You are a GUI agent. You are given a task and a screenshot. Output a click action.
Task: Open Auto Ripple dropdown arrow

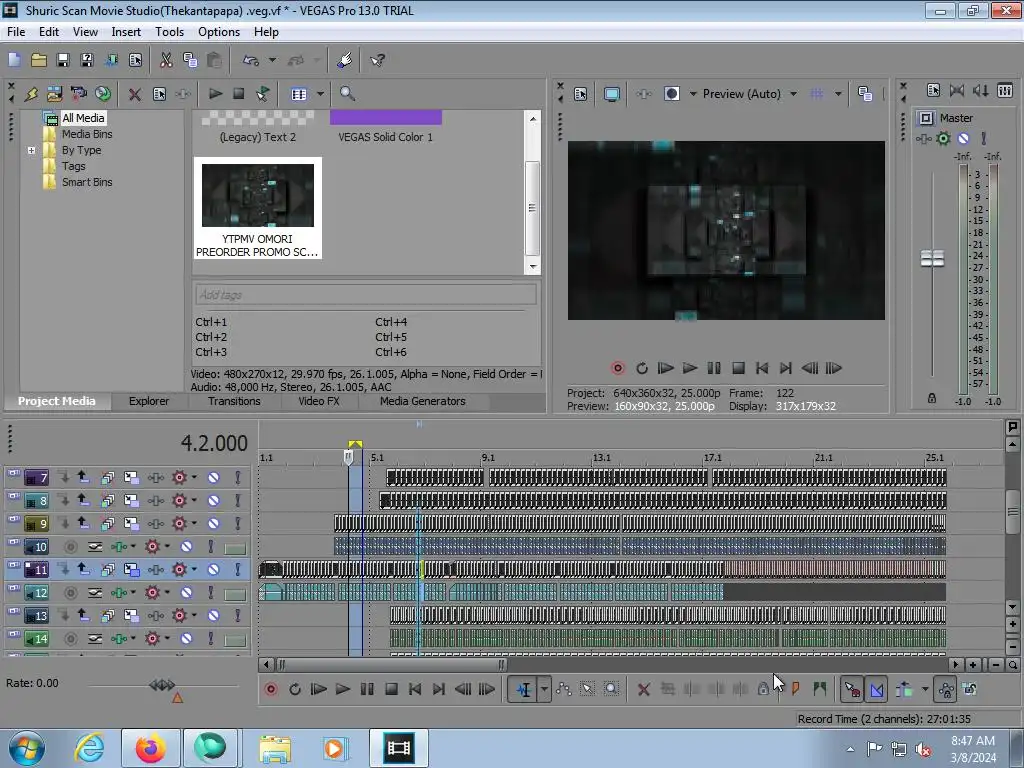coord(925,689)
